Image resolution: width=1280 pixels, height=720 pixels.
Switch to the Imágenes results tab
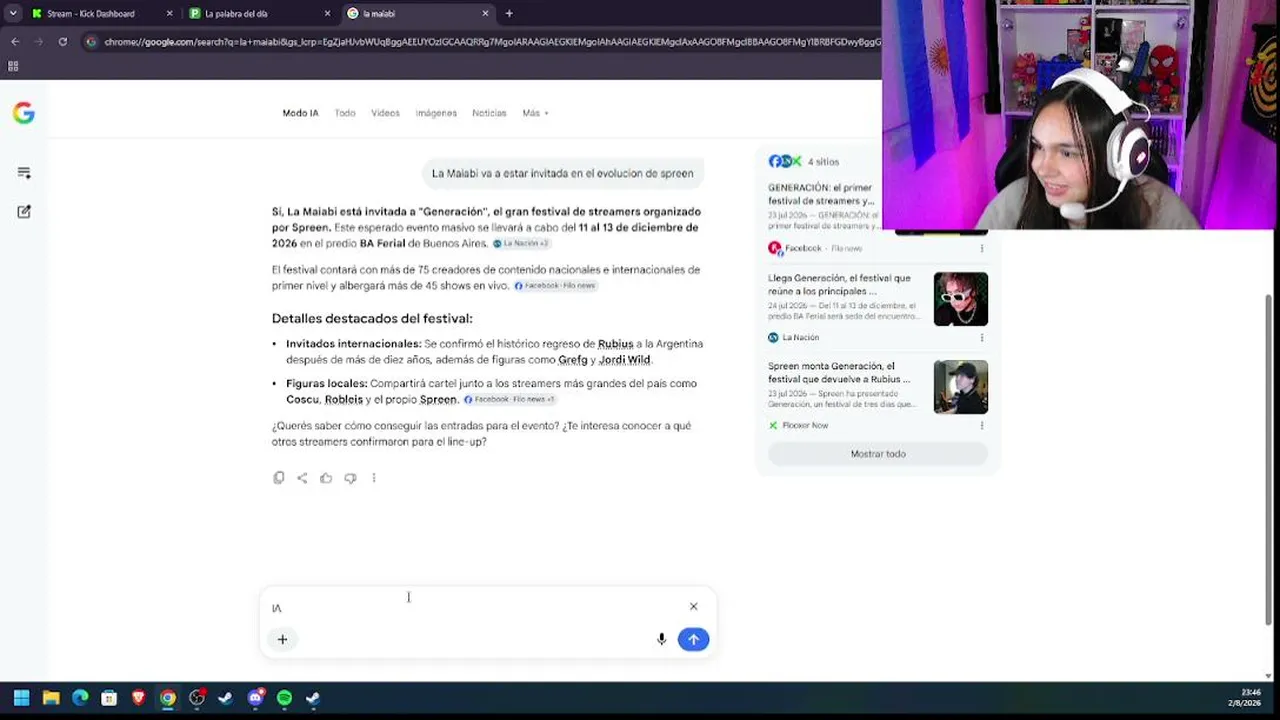(436, 113)
